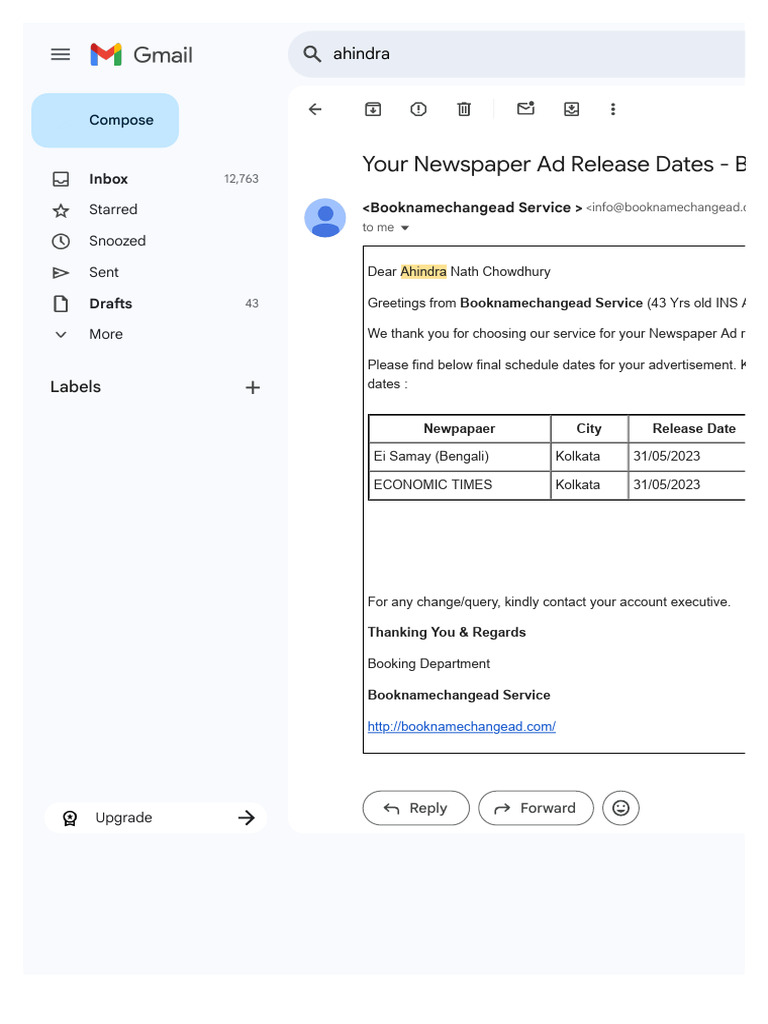
Task: Click the Labels heading
Action: pos(76,387)
